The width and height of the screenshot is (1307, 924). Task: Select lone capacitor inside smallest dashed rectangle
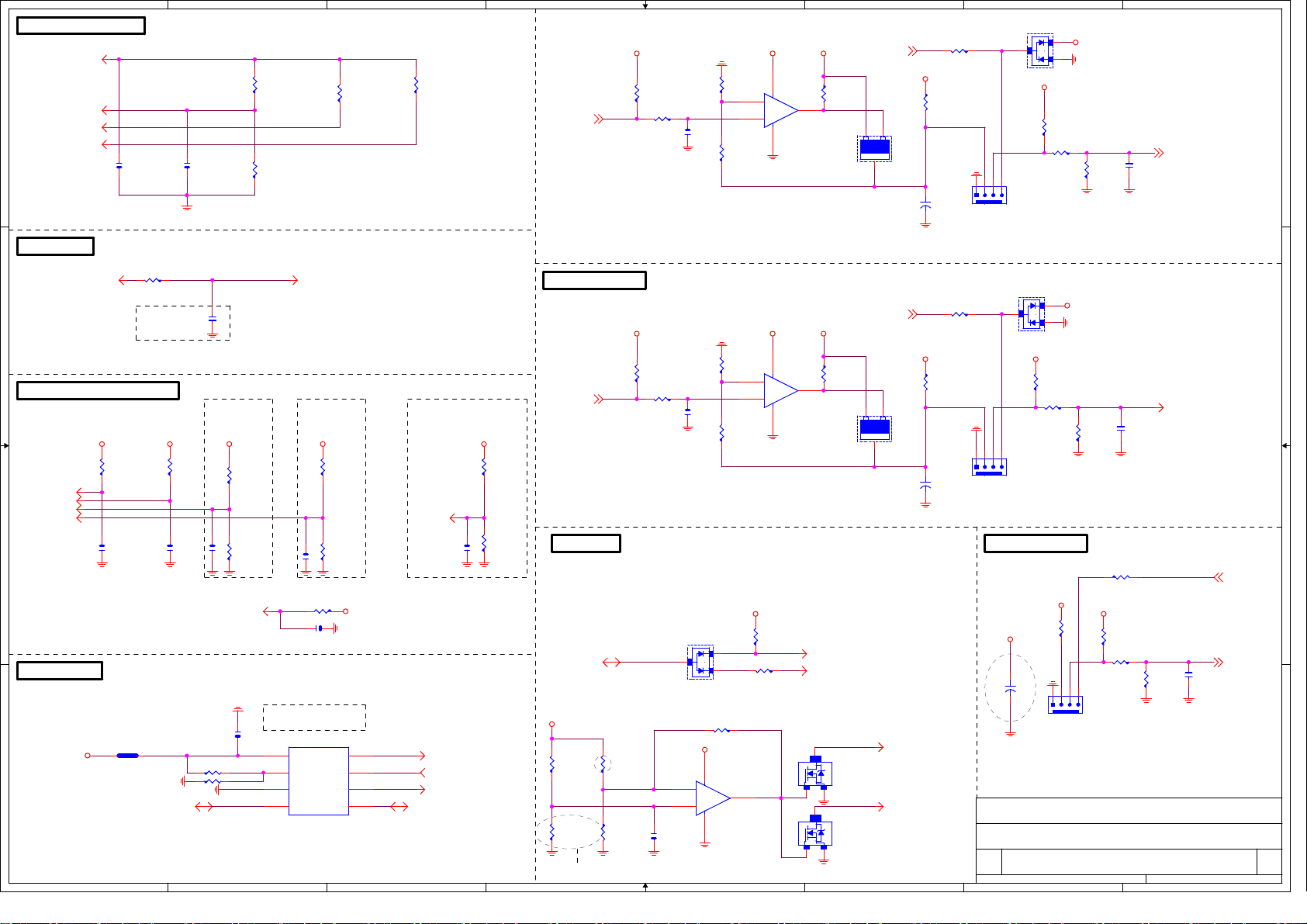[213, 319]
